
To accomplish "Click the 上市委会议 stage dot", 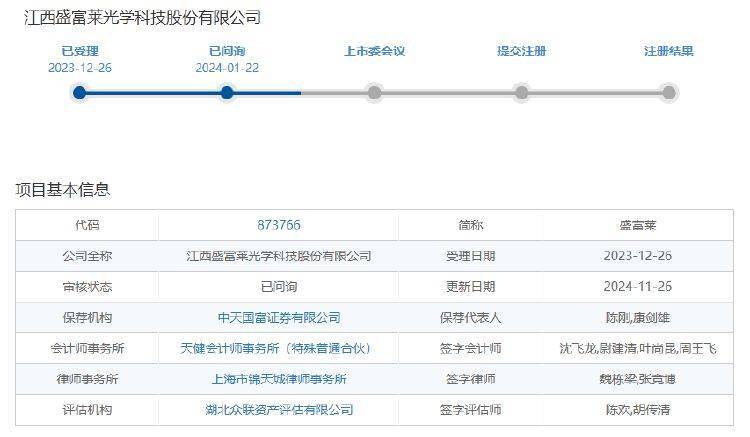I will tap(374, 93).
